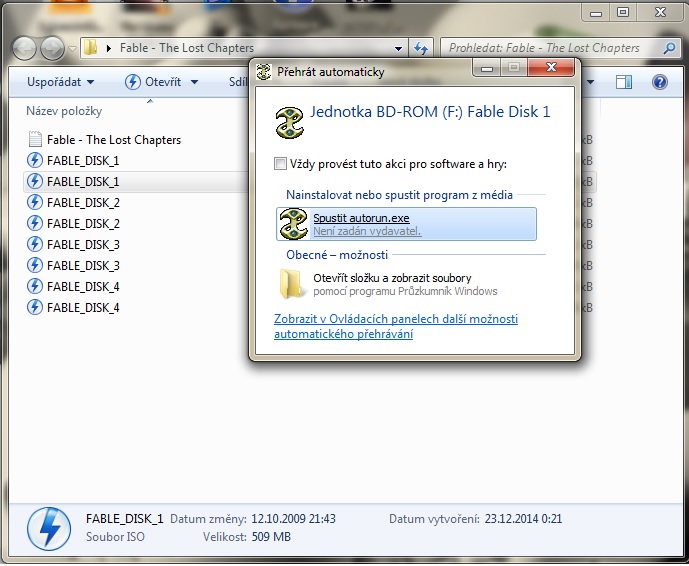The image size is (689, 566).
Task: Click the magnifier icon in search box
Action: pyautogui.click(x=669, y=48)
